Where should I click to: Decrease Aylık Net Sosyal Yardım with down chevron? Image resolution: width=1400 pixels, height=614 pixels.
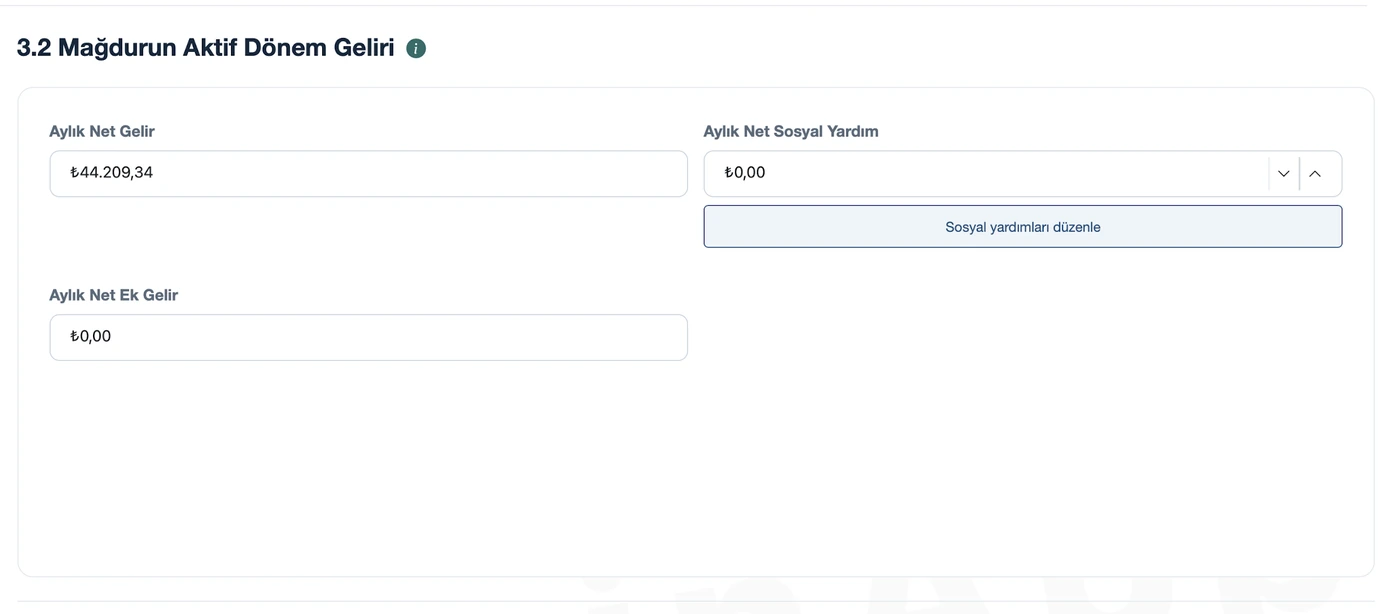point(1284,174)
